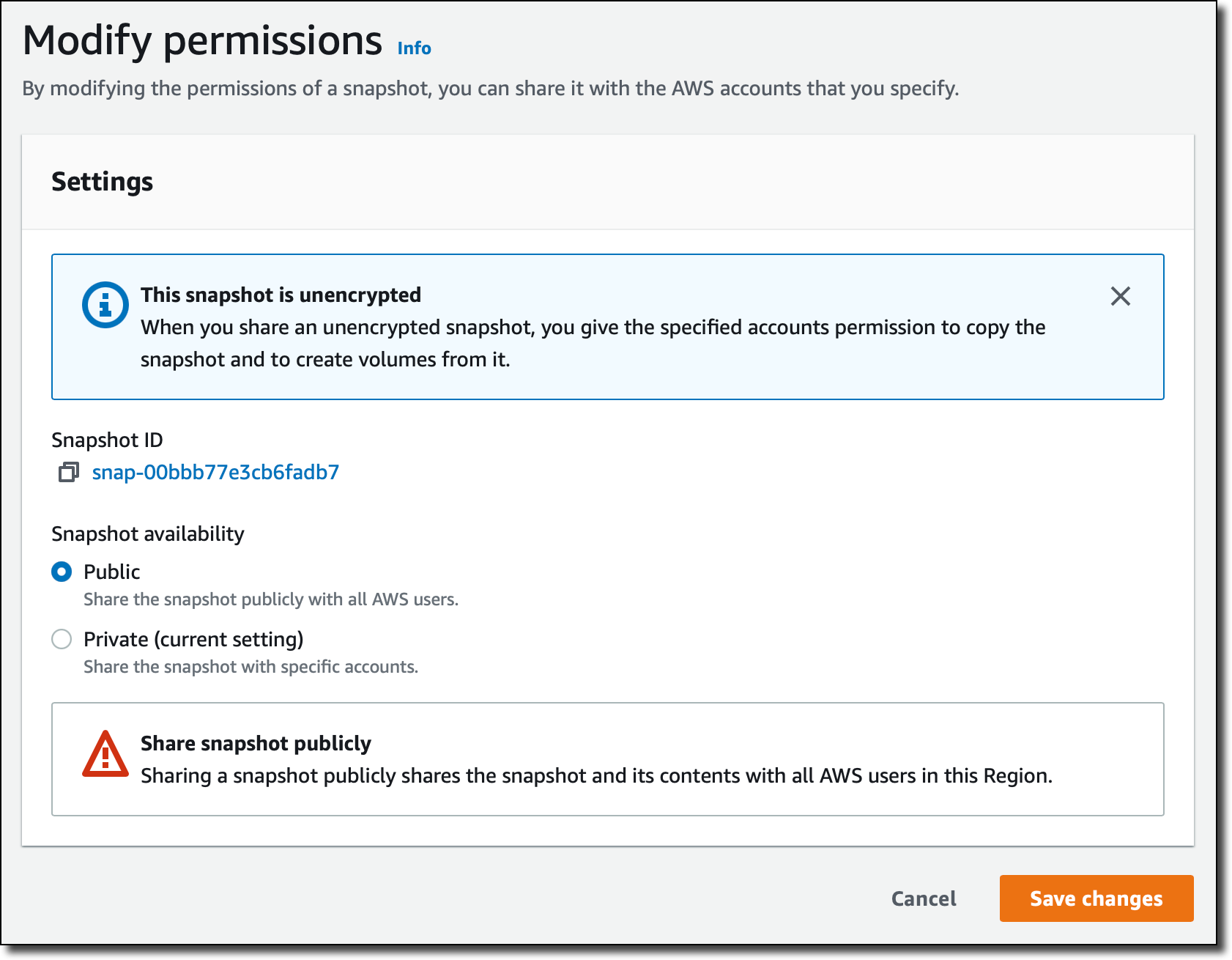
Task: Select the Public radio button
Action: 62,572
